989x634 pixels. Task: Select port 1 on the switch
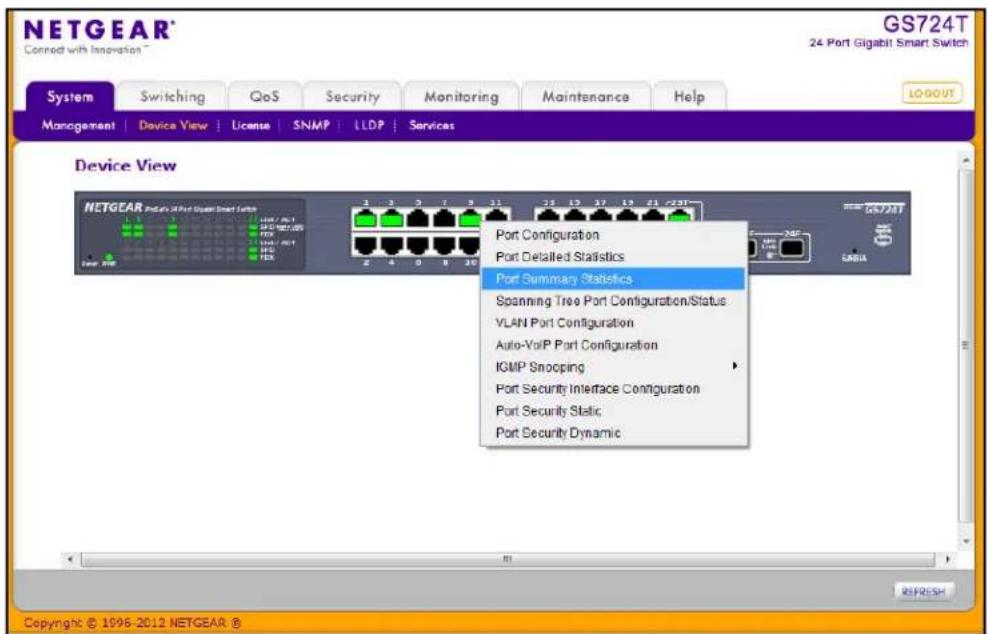pos(365,218)
